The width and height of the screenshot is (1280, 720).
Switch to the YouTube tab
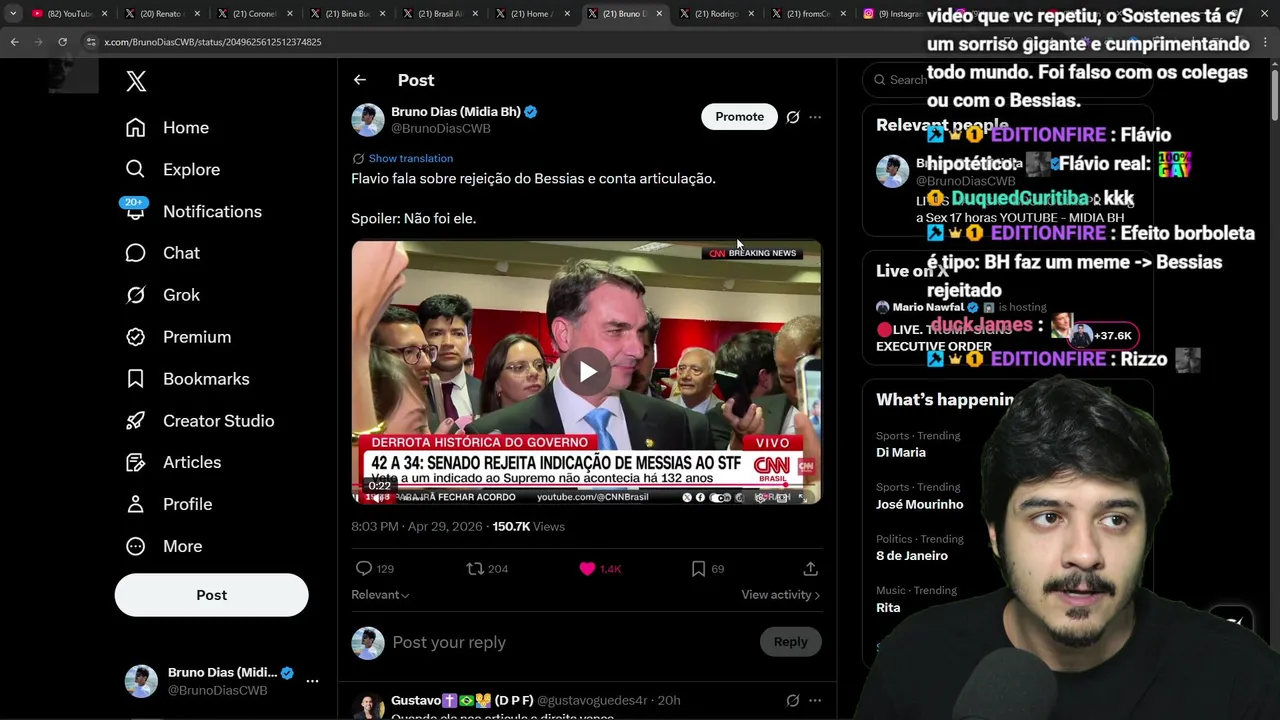[70, 14]
